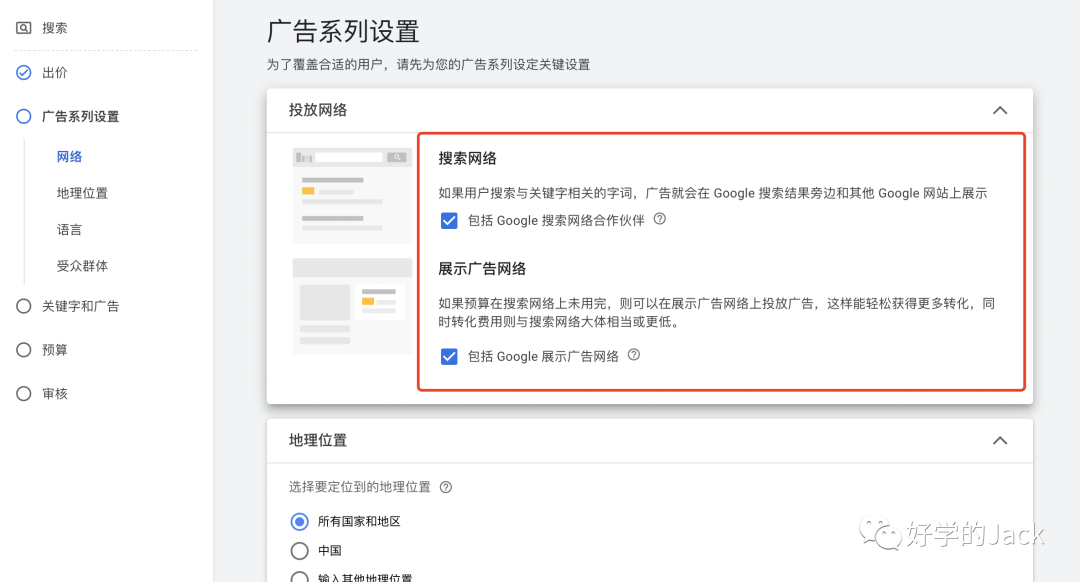Click the completed checkmark icon beside 出价
Viewport: 1080px width, 582px height.
tap(23, 72)
